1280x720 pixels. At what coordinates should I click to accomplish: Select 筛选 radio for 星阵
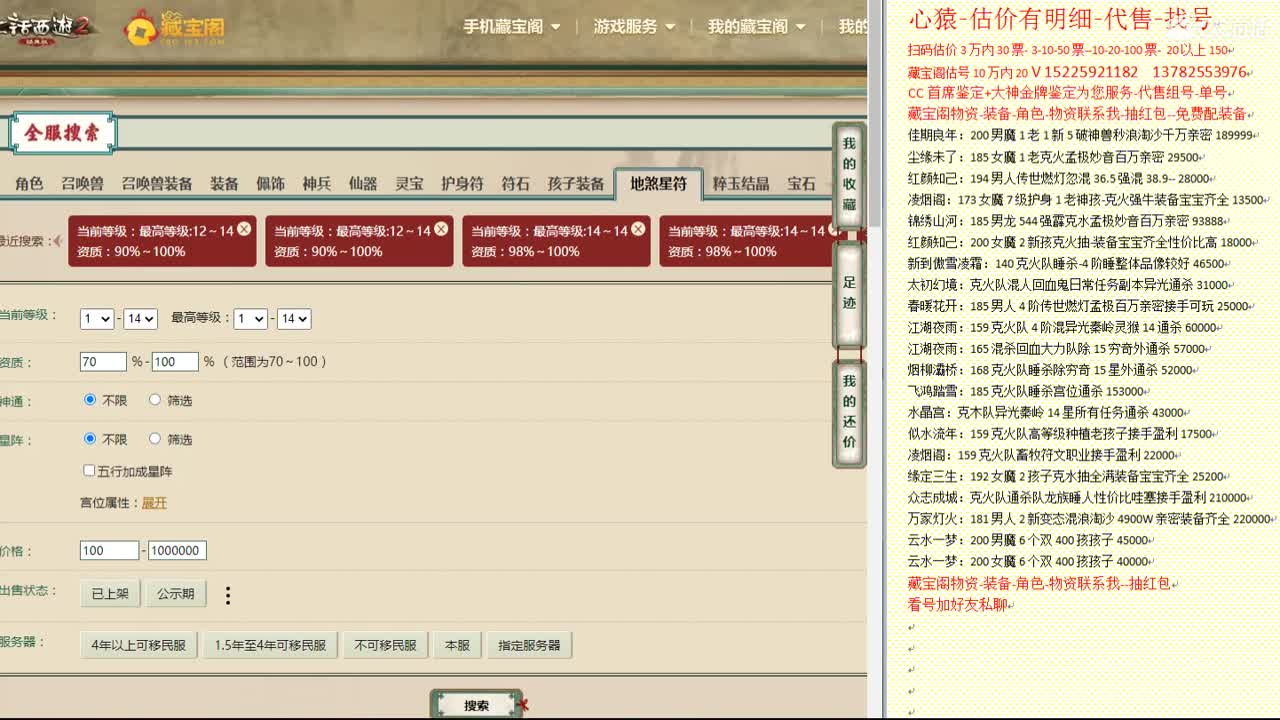tap(155, 439)
